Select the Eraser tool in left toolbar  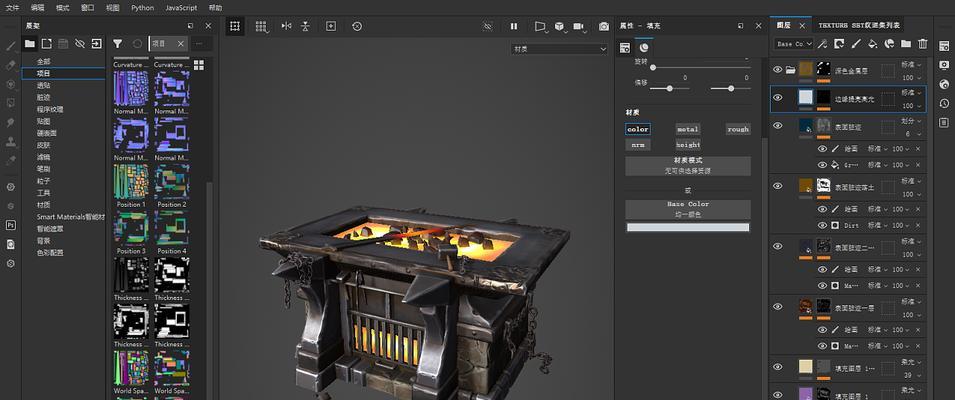pyautogui.click(x=10, y=65)
